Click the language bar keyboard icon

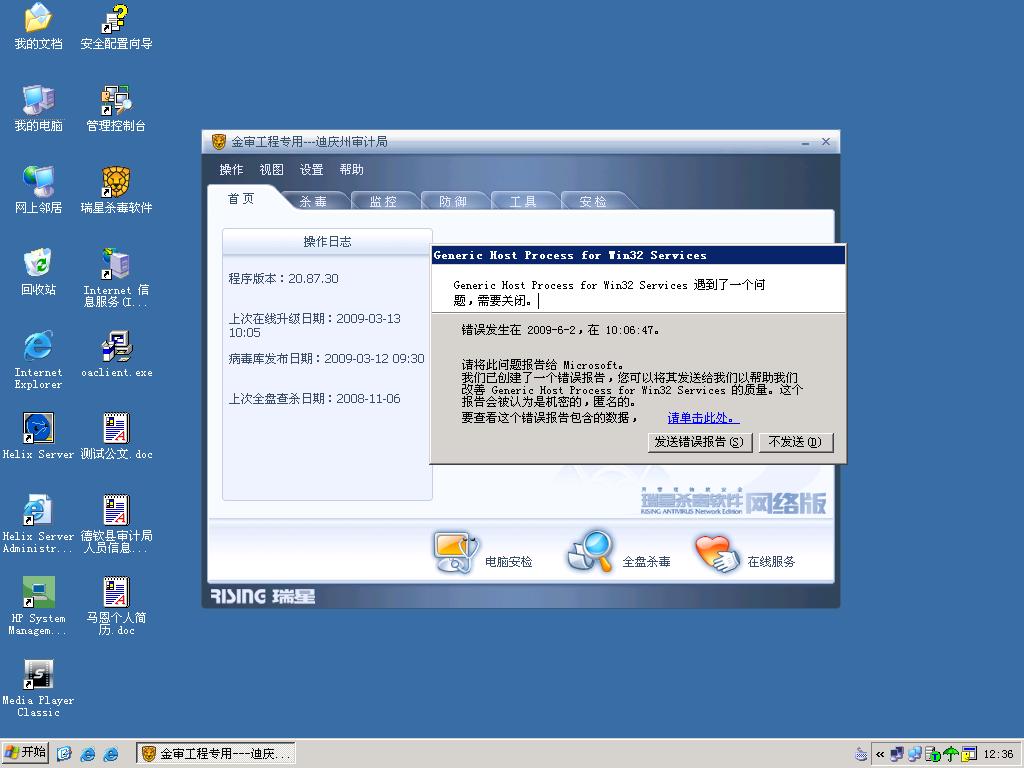pyautogui.click(x=861, y=754)
